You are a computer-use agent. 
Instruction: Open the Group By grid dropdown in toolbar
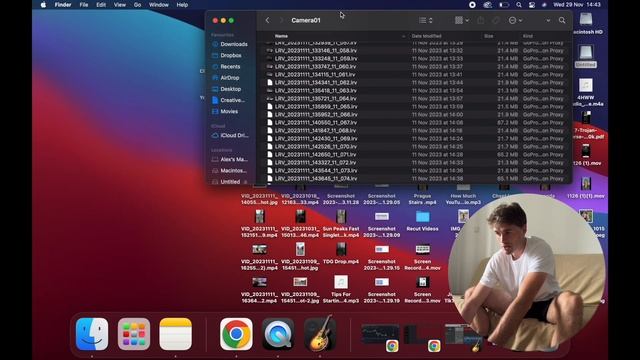[462, 20]
